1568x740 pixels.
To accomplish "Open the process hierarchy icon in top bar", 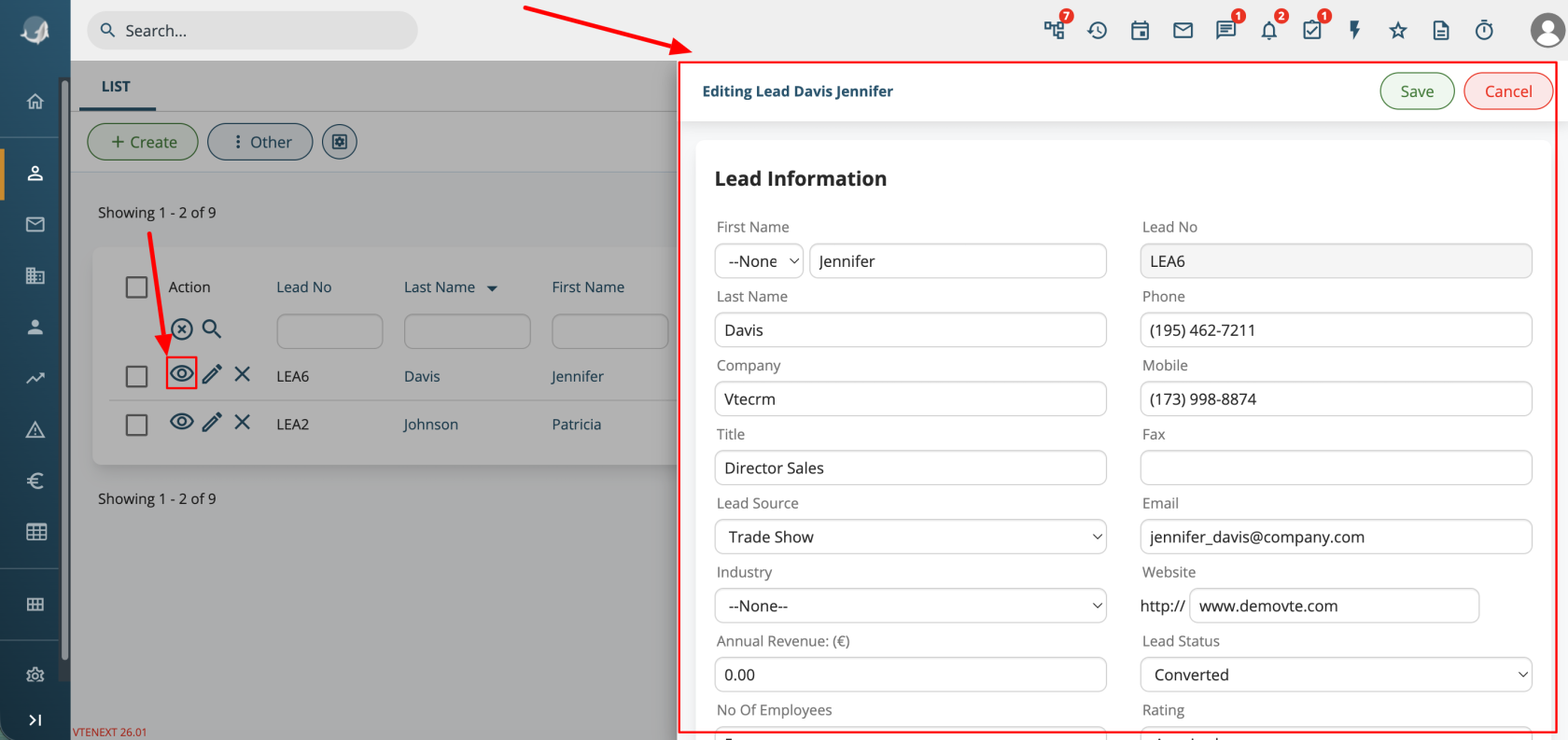I will click(1055, 31).
